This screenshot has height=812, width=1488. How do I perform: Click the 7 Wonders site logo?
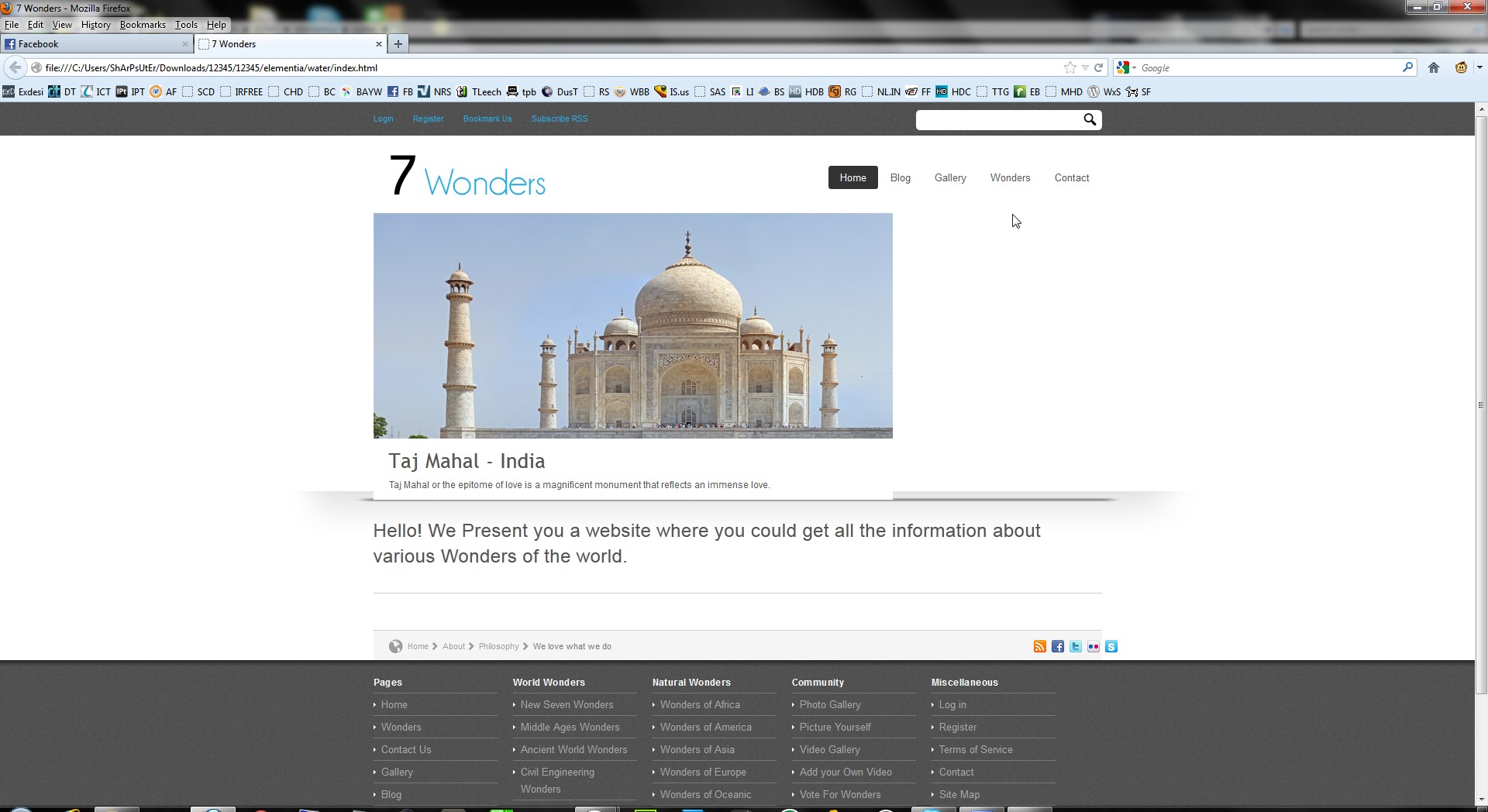467,177
